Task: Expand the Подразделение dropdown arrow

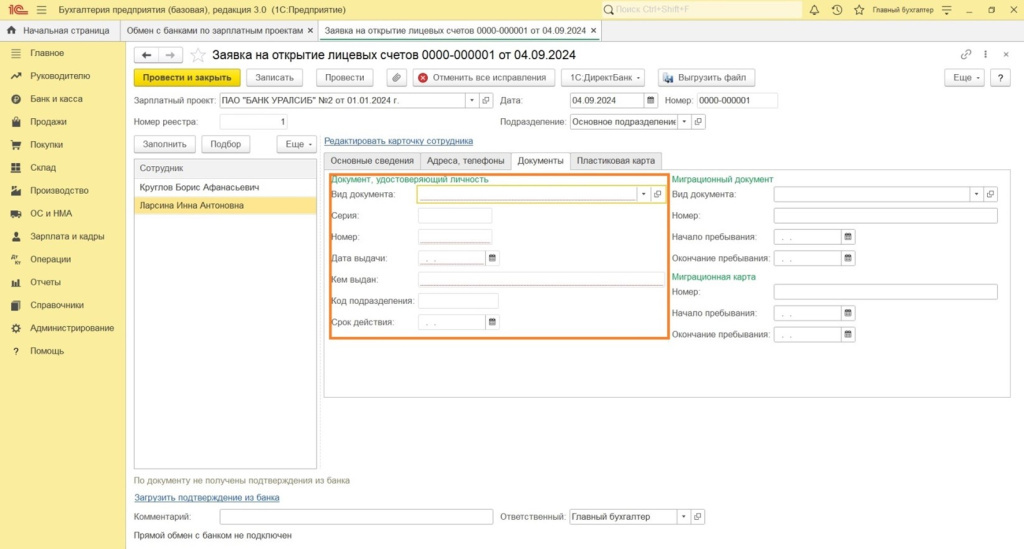Action: 684,122
